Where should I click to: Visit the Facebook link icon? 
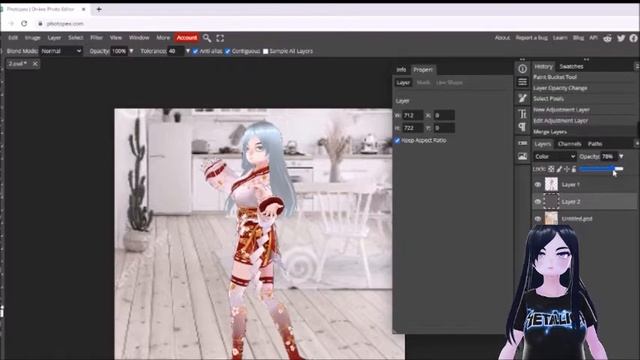coord(633,38)
